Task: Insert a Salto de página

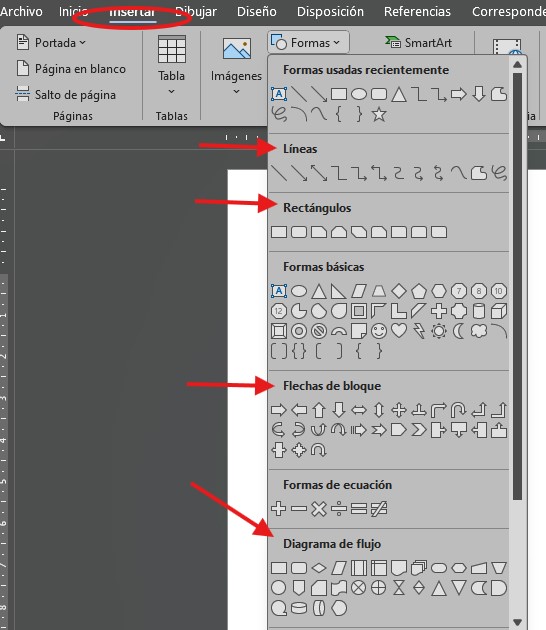Action: point(66,95)
